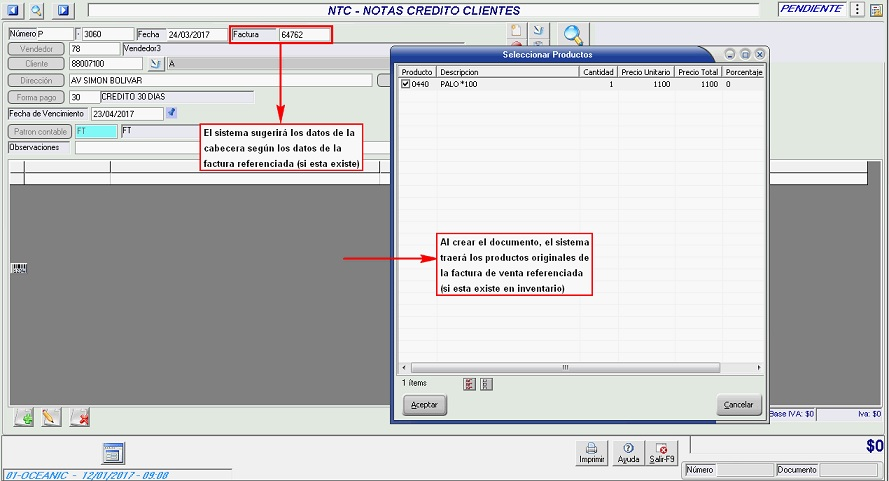Viewport: 889px width, 481px height.
Task: Click the edit line pencil icon
Action: tap(52, 417)
